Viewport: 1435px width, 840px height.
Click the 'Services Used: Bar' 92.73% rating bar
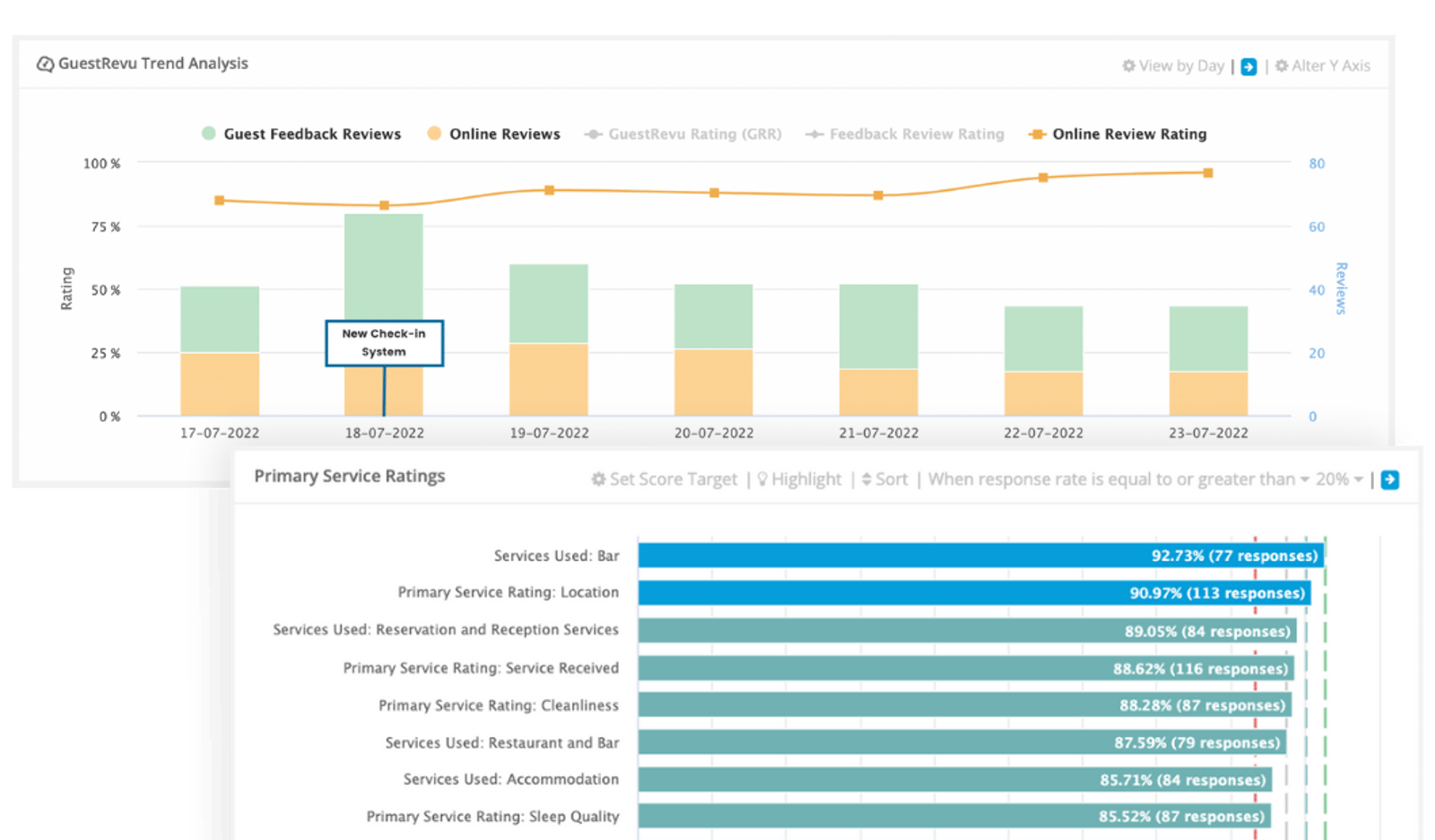981,556
